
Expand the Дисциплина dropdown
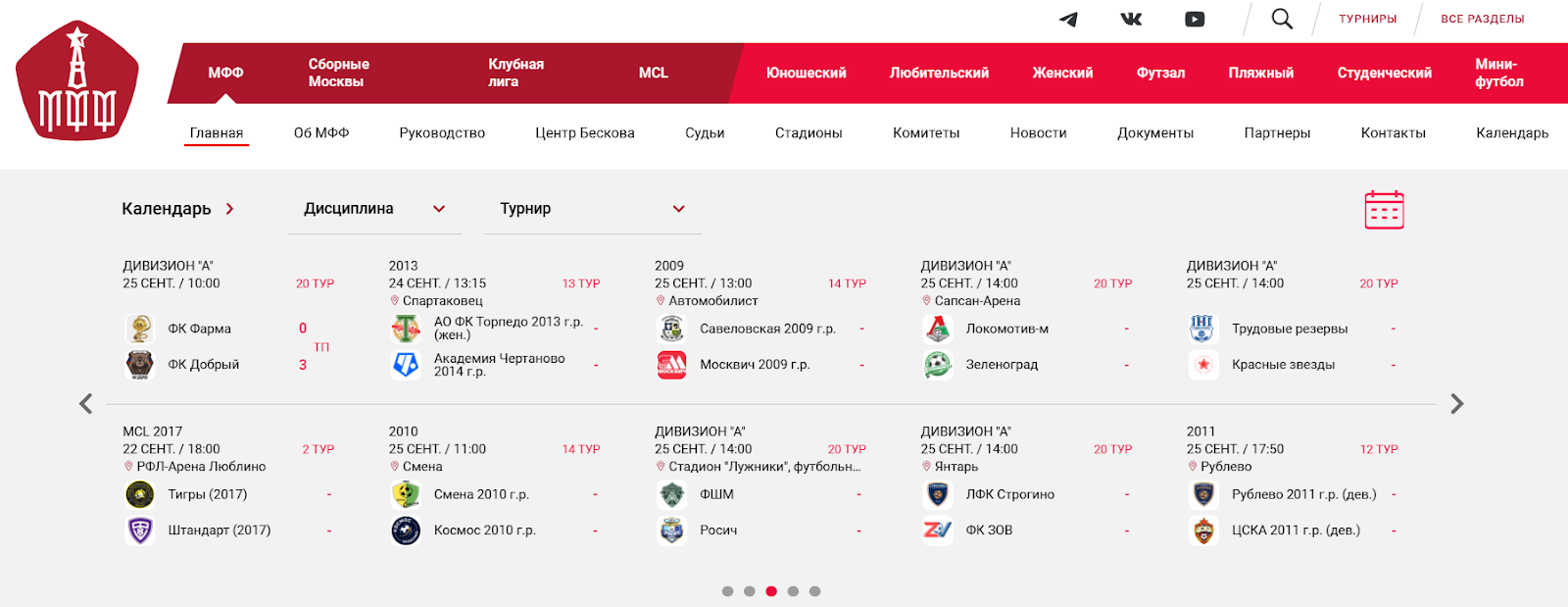[x=374, y=209]
